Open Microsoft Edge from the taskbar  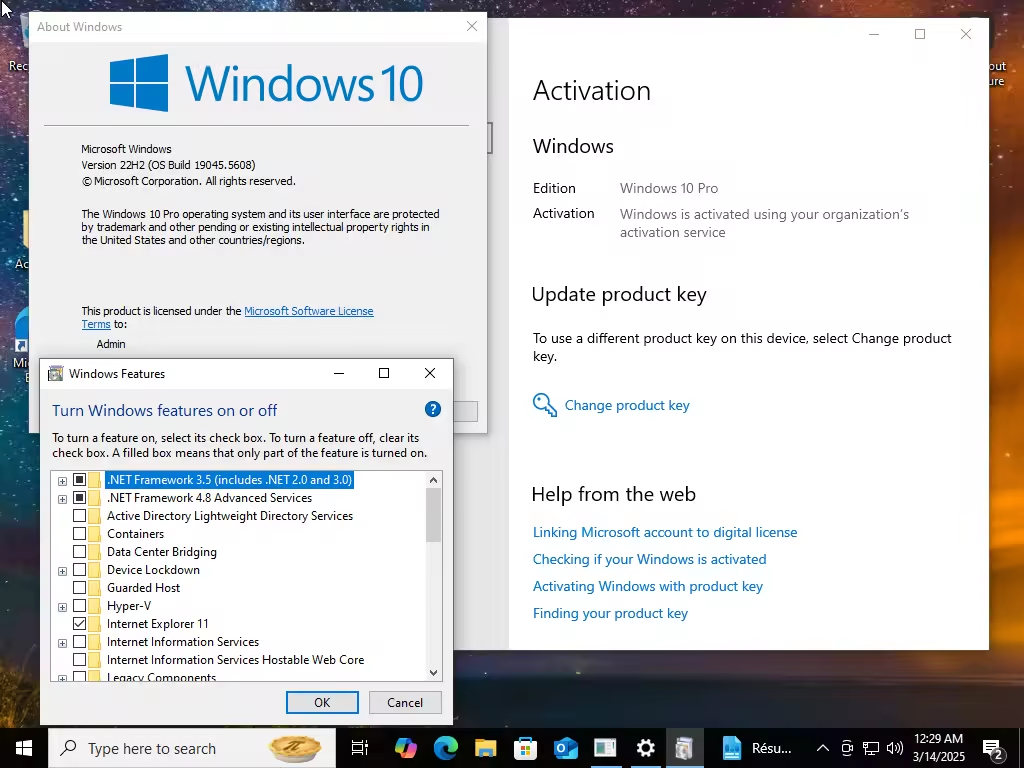click(446, 748)
